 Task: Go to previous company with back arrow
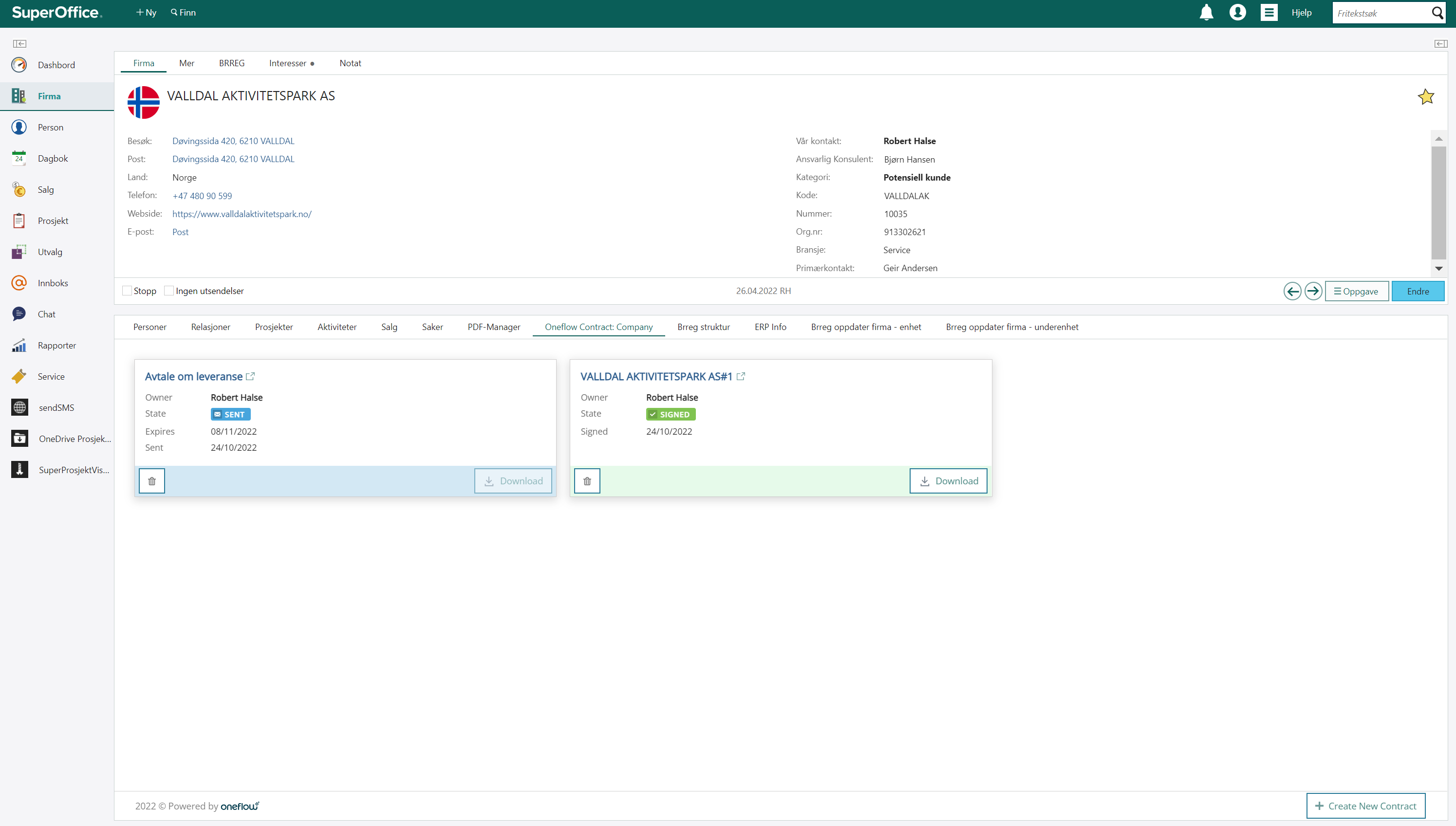pyautogui.click(x=1292, y=291)
